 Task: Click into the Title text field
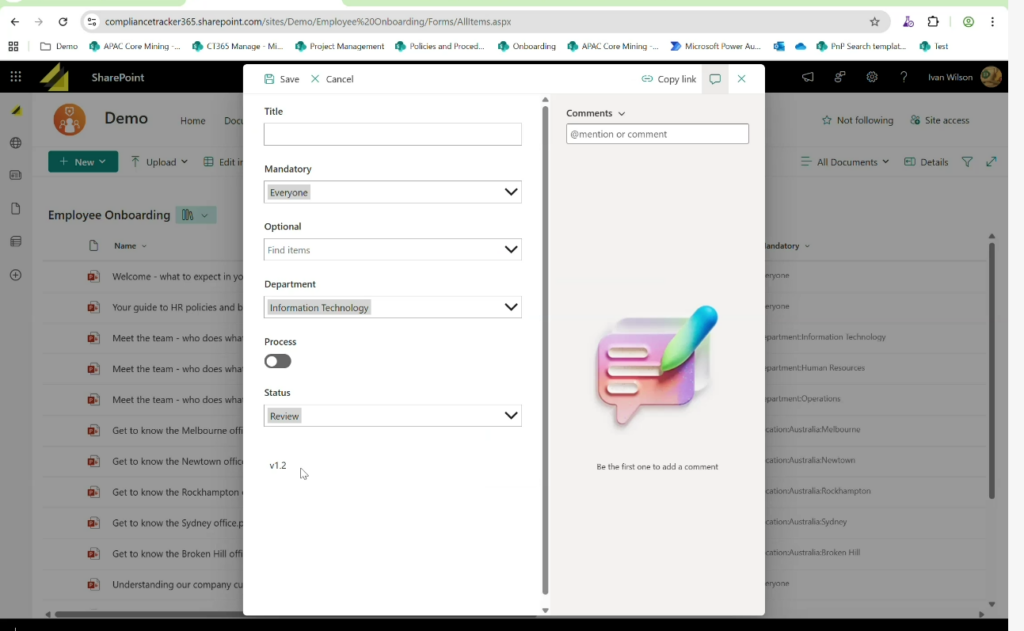click(392, 135)
